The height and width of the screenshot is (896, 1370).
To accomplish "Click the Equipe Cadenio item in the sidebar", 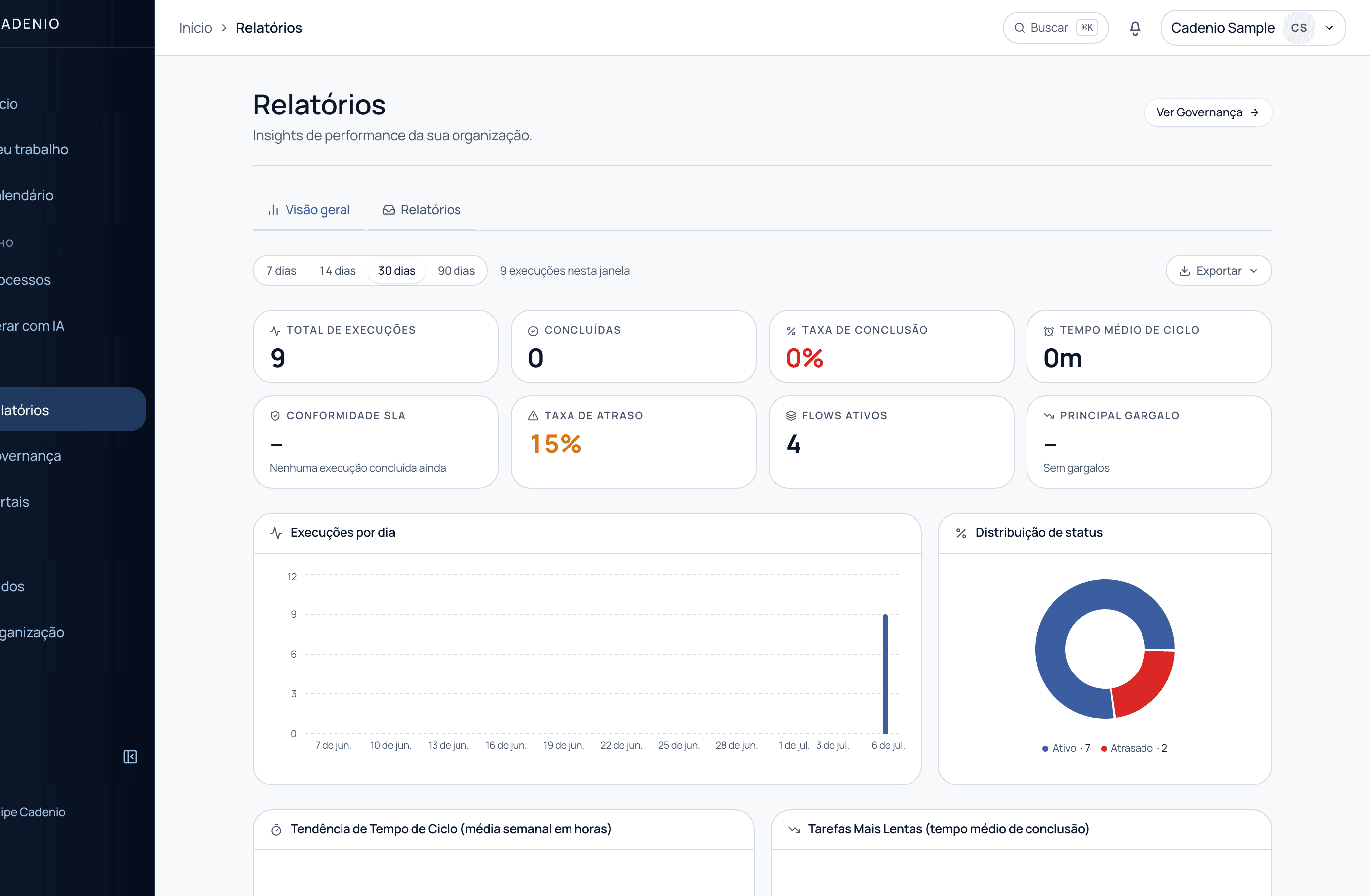I will point(33,812).
